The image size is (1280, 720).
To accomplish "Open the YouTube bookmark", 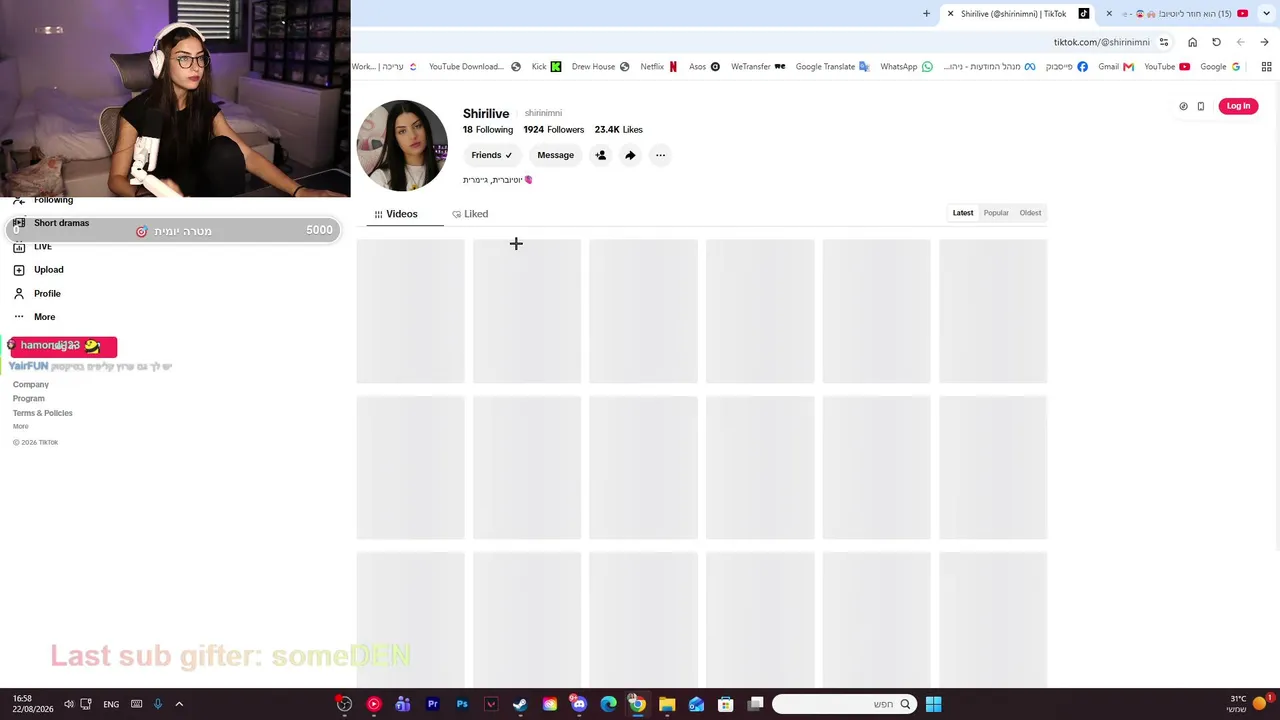I will [1166, 67].
